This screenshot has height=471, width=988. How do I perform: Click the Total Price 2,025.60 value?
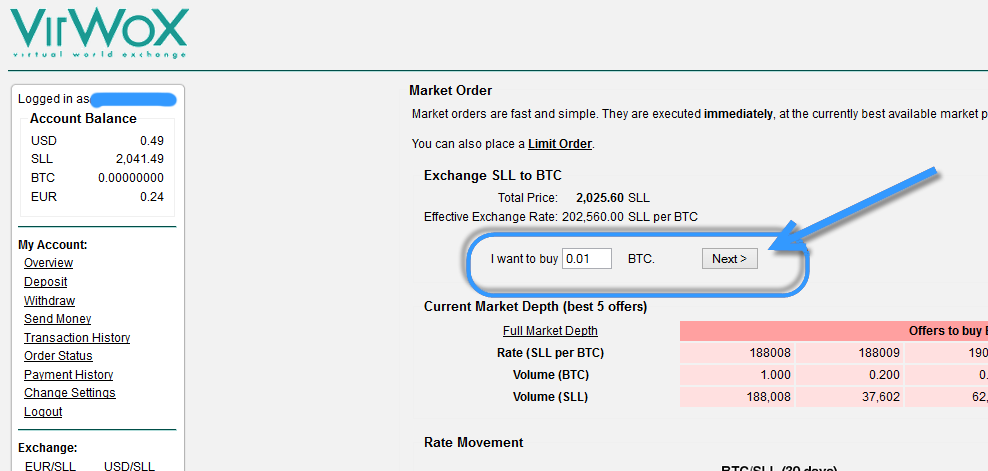599,198
